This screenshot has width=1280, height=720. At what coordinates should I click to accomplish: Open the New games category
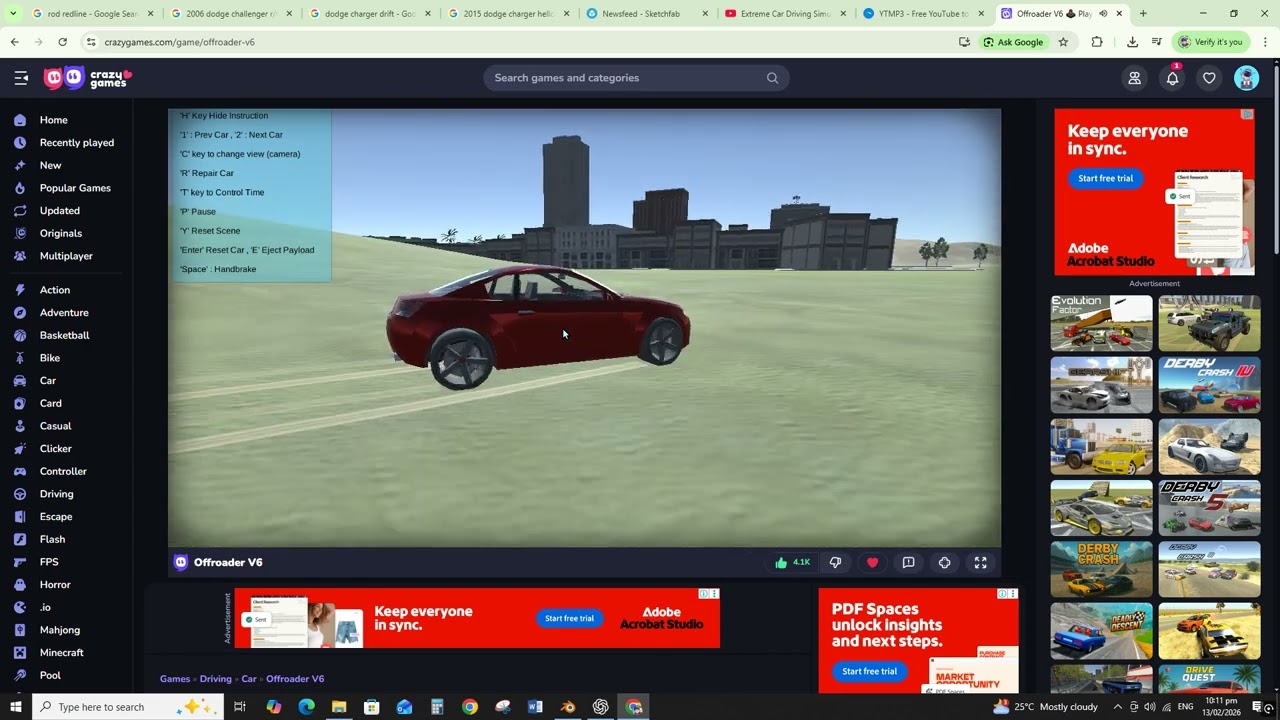pyautogui.click(x=50, y=165)
